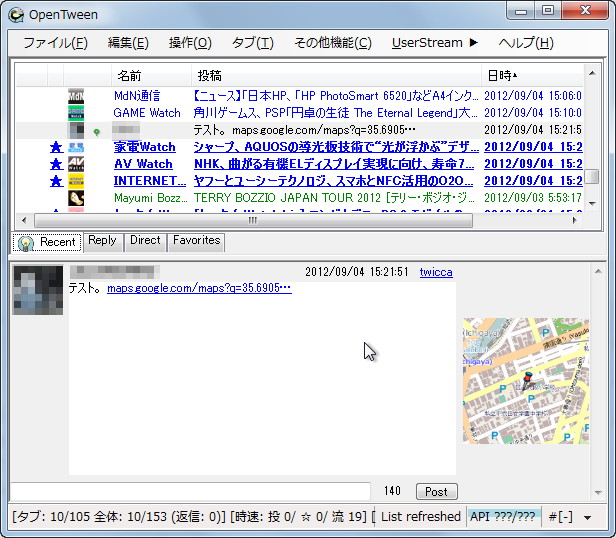
Task: Select the GAME Watch name cell
Action: 147,113
